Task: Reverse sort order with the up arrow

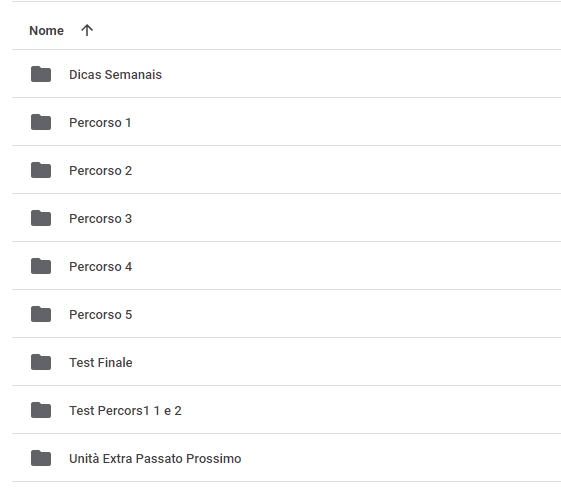Action: pyautogui.click(x=87, y=30)
